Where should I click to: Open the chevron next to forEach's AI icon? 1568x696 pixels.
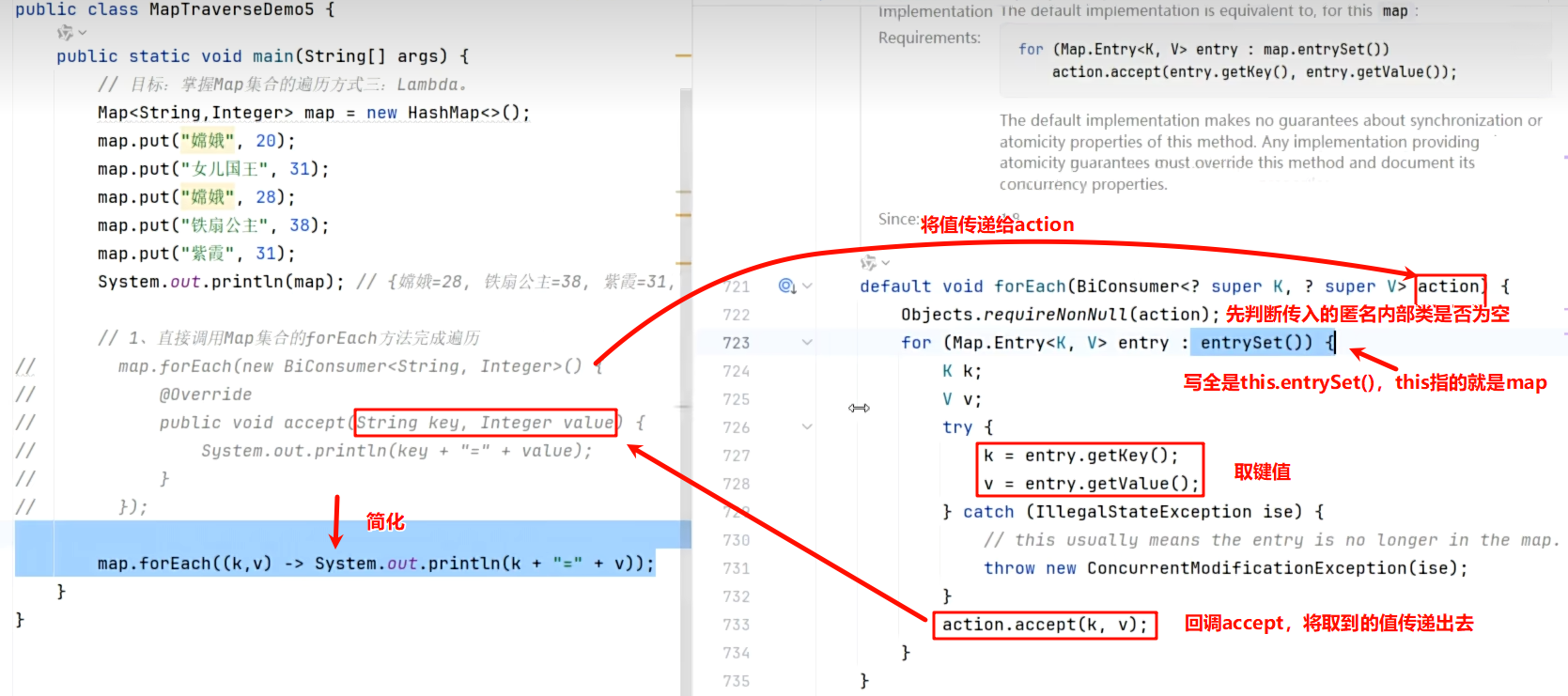[x=886, y=263]
